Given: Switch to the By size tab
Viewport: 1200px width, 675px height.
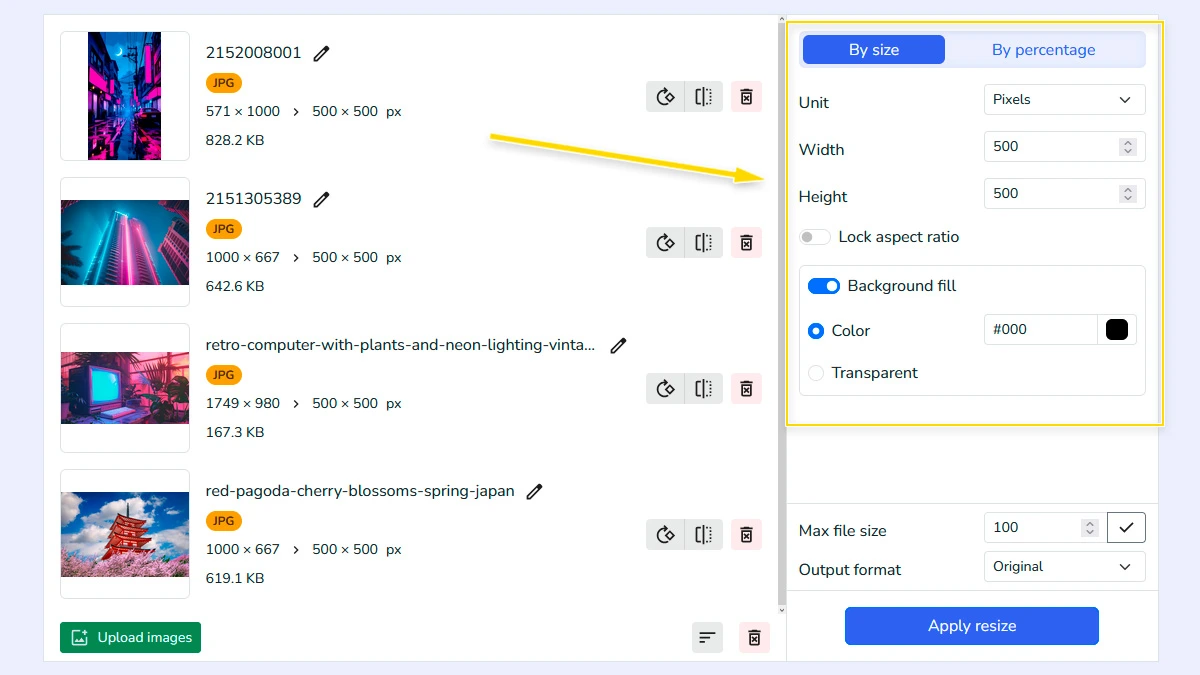Looking at the screenshot, I should tap(873, 48).
